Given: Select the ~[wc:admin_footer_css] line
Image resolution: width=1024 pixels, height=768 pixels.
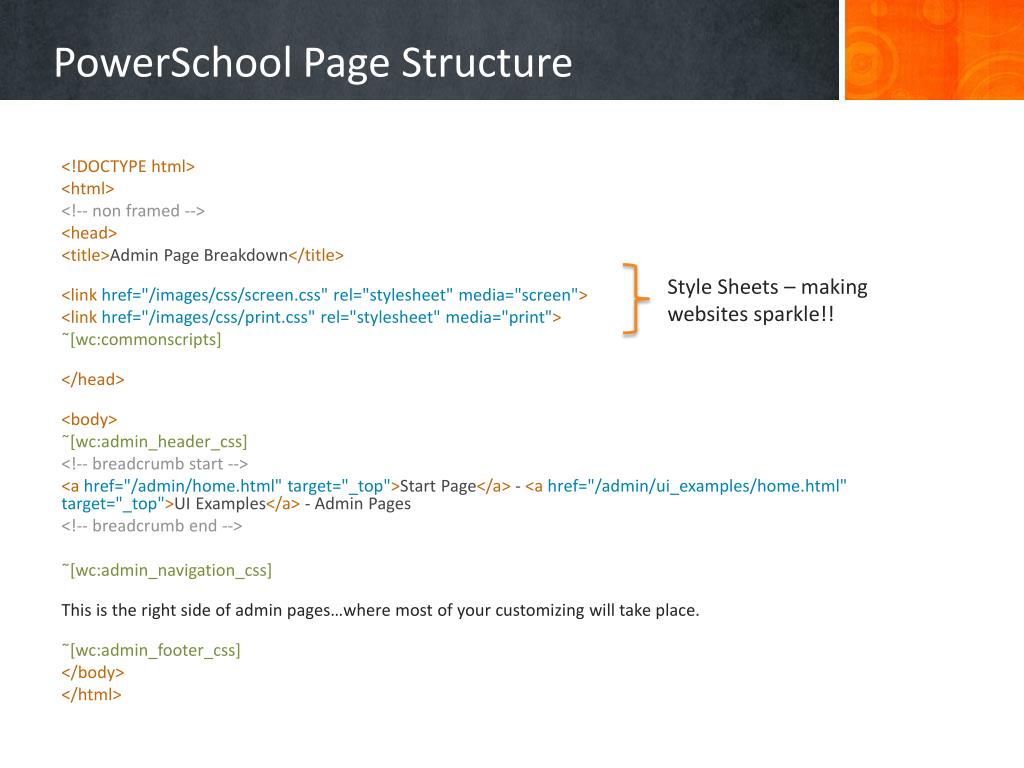Looking at the screenshot, I should (x=151, y=650).
